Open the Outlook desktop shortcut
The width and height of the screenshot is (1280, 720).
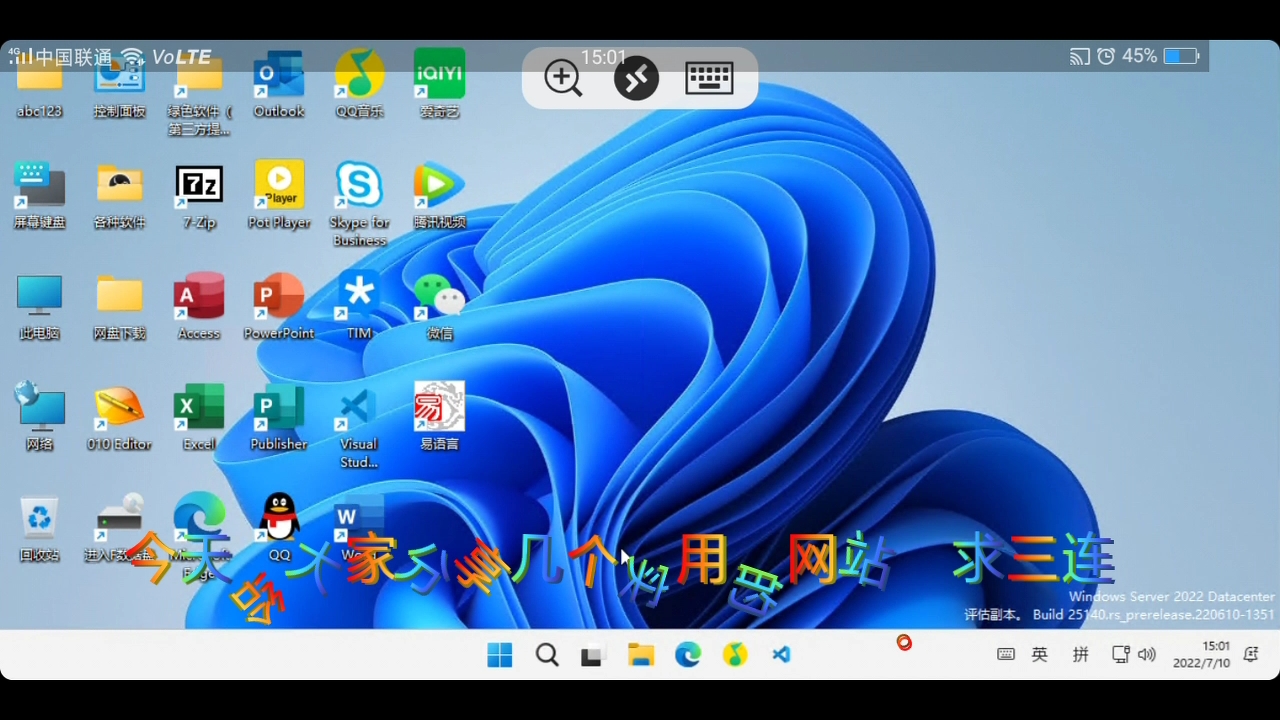(x=279, y=84)
